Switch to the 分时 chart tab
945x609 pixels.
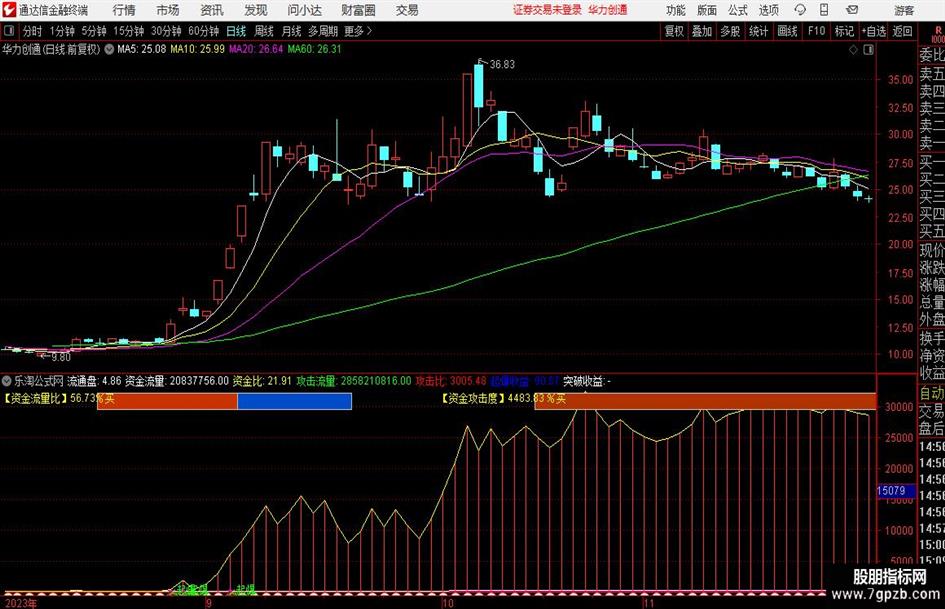pyautogui.click(x=33, y=31)
